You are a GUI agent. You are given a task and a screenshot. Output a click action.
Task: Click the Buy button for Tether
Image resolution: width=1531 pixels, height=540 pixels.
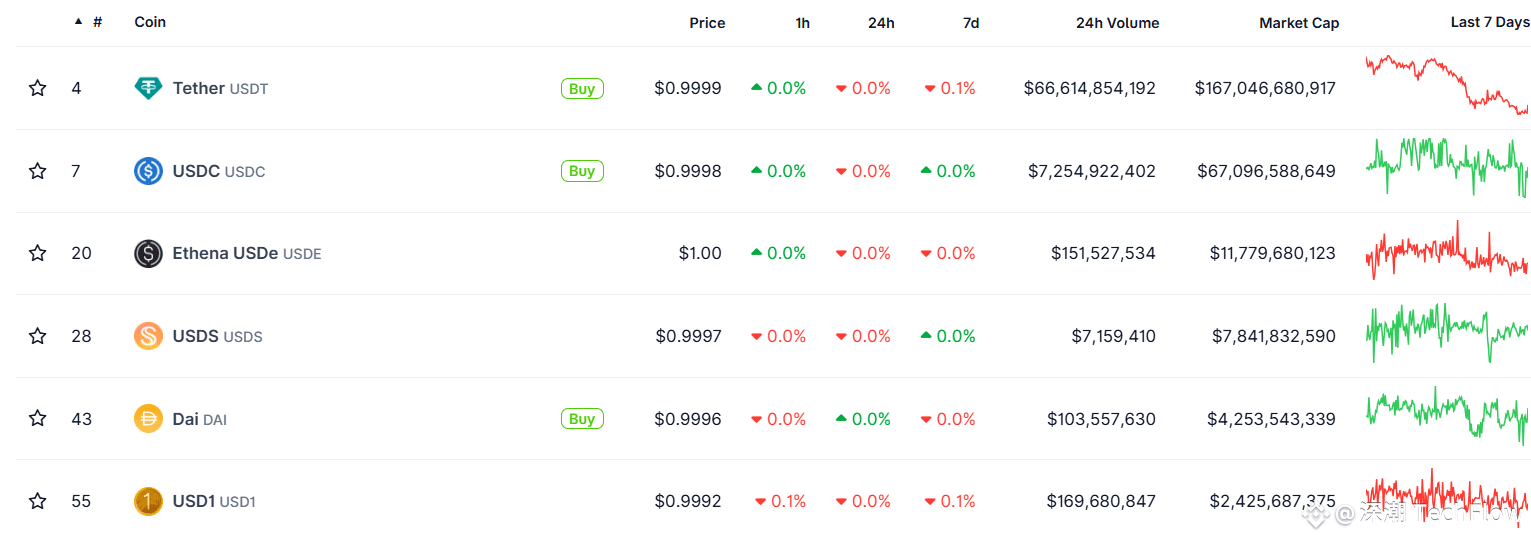pos(582,89)
